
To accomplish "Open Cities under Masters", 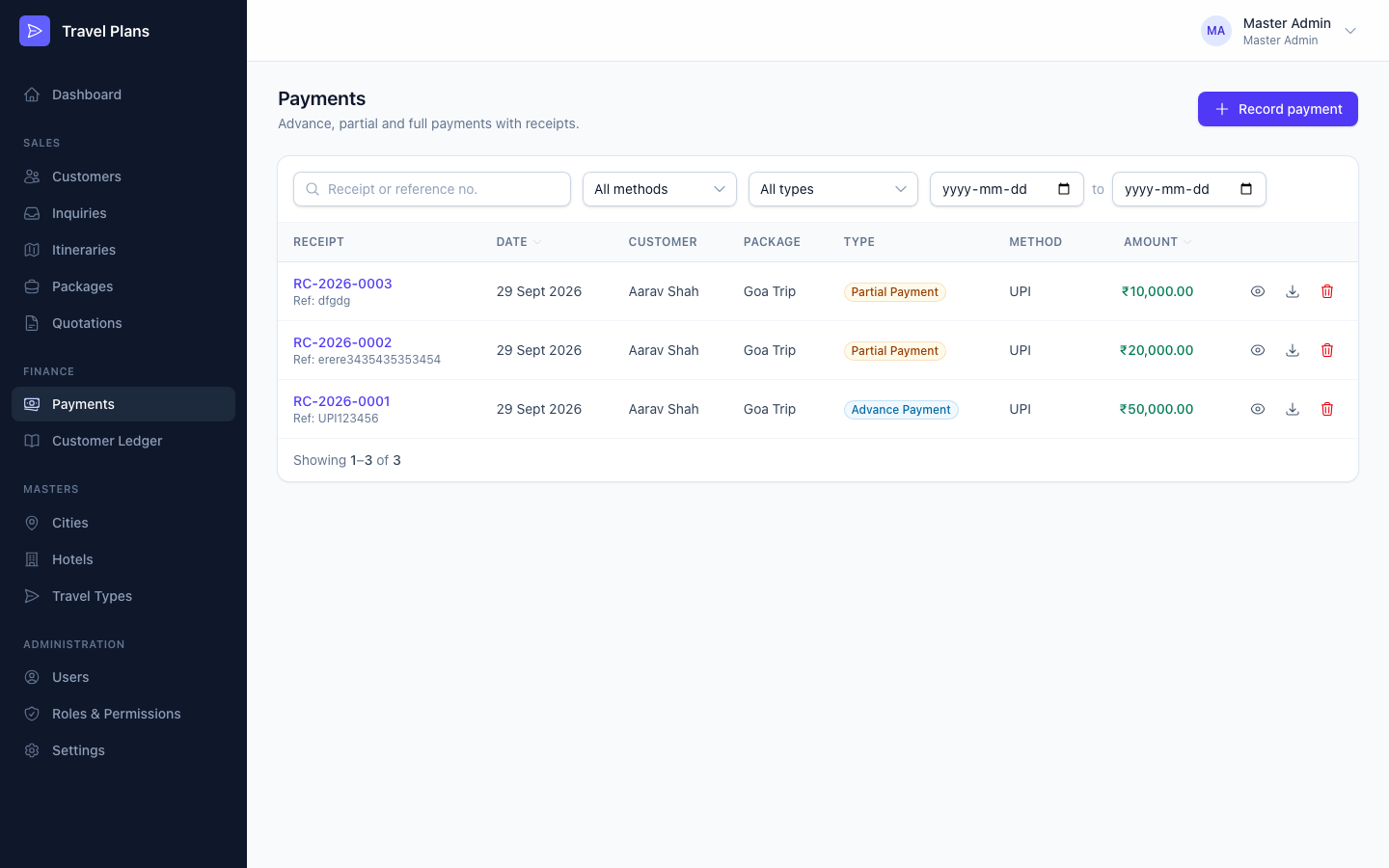I will pyautogui.click(x=123, y=523).
